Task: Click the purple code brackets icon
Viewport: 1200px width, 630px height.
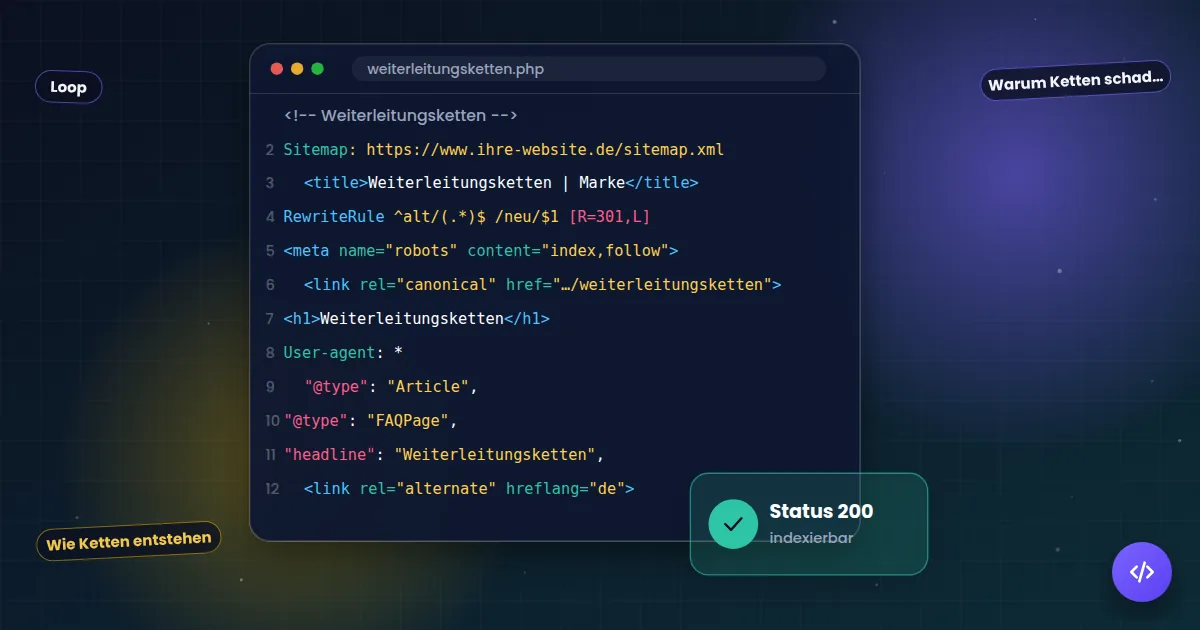Action: click(1141, 572)
